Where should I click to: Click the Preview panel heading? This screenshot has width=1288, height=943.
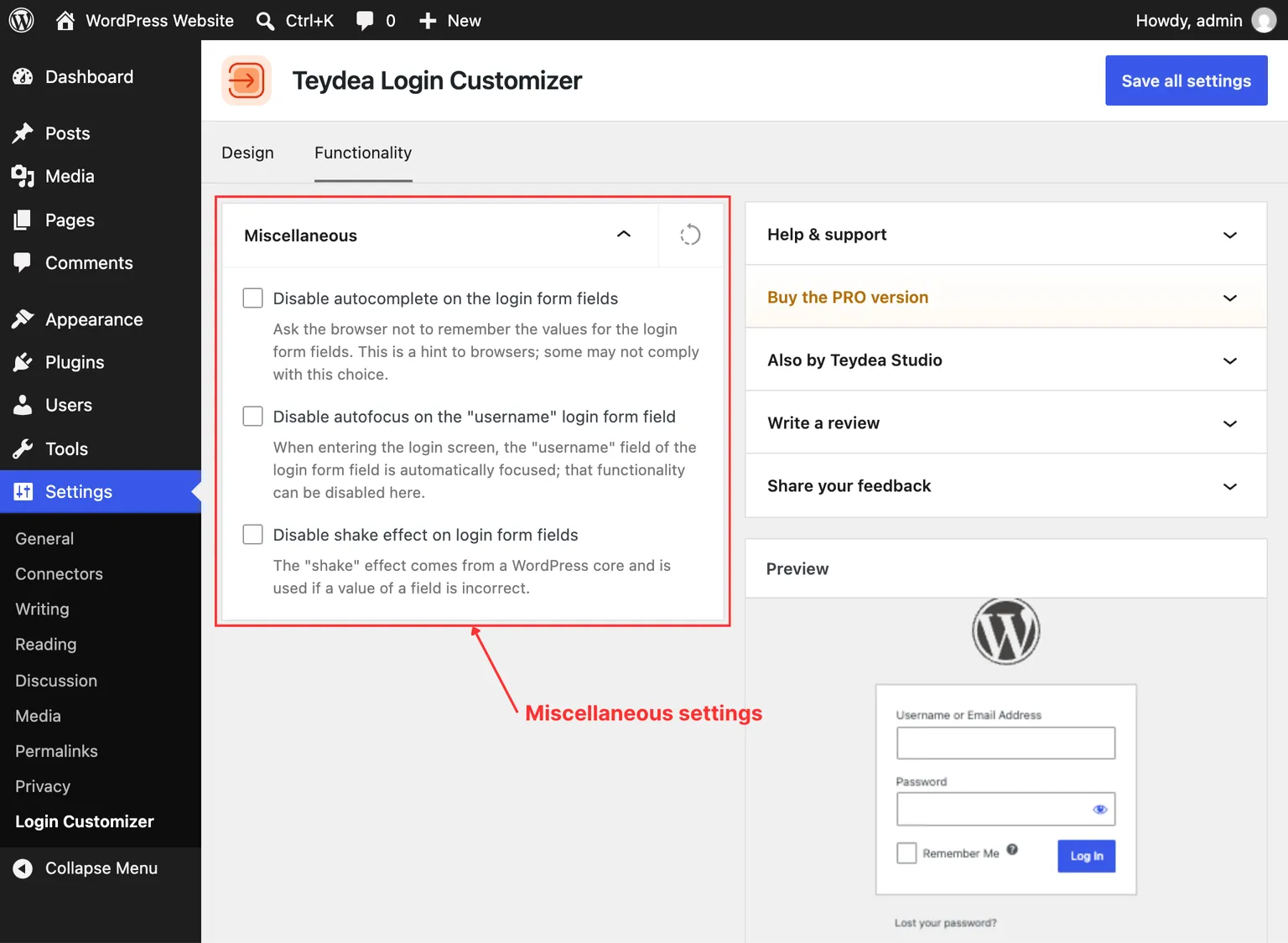pyautogui.click(x=797, y=568)
